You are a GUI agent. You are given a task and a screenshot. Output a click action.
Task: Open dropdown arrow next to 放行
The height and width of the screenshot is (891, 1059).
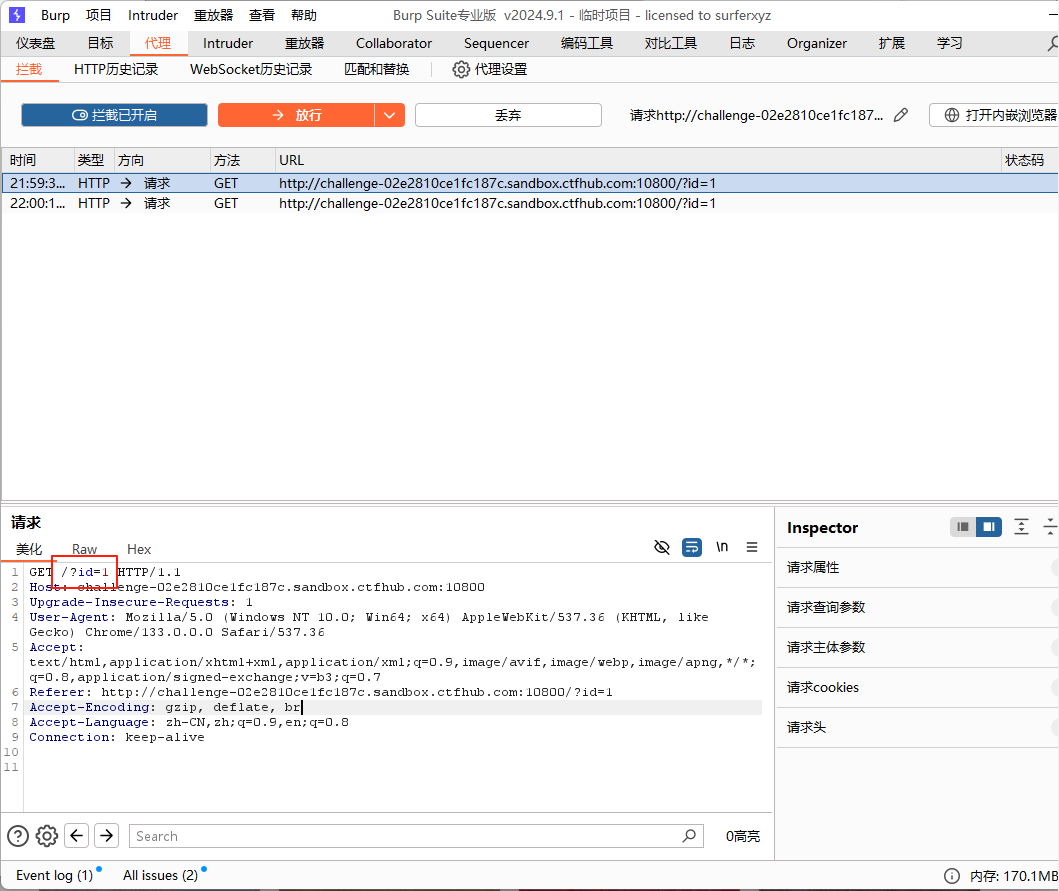coord(390,115)
